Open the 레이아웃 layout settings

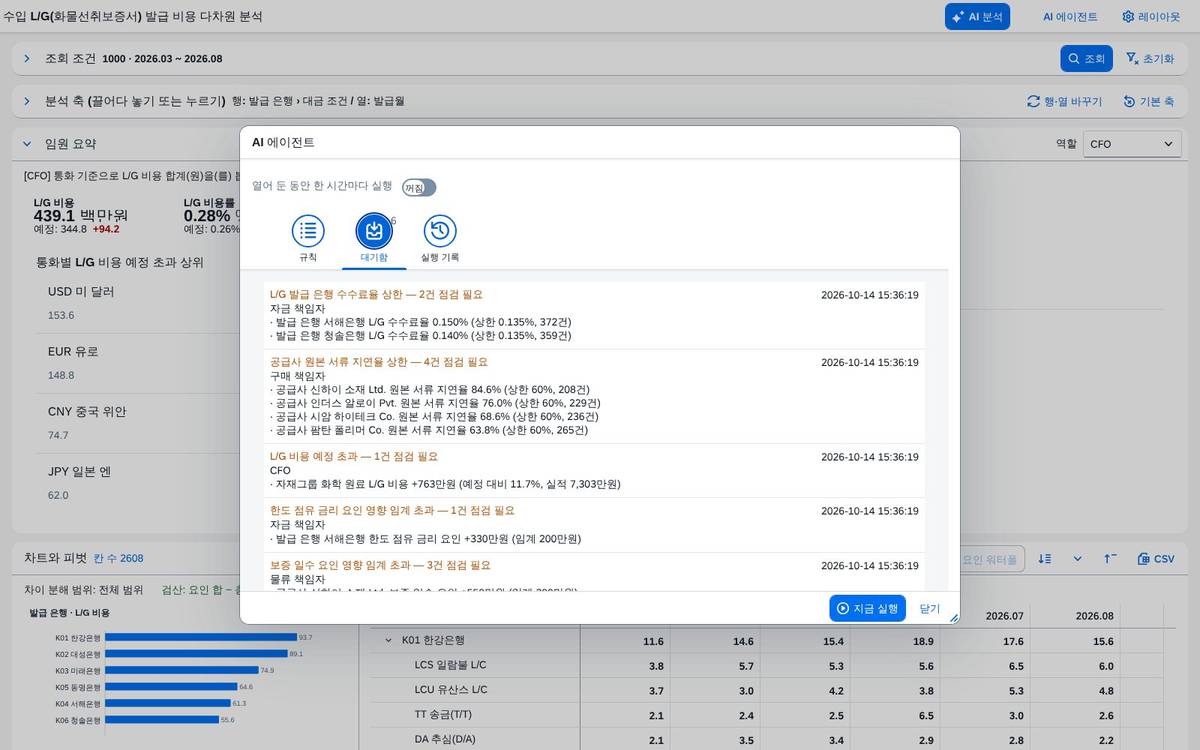[1151, 17]
